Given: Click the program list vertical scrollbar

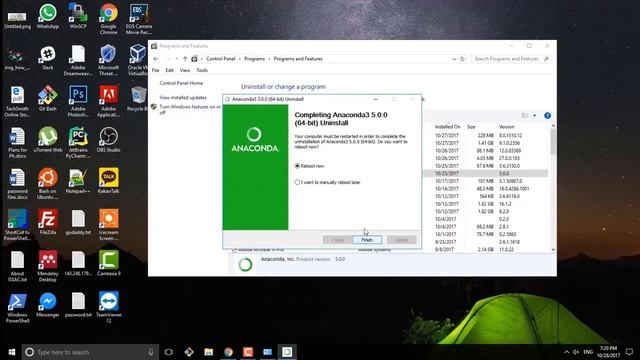Looking at the screenshot, I should [x=553, y=142].
